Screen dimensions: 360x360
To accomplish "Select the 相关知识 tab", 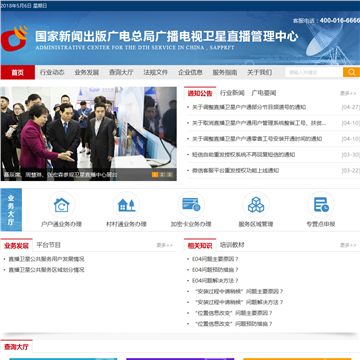I will [200, 246].
